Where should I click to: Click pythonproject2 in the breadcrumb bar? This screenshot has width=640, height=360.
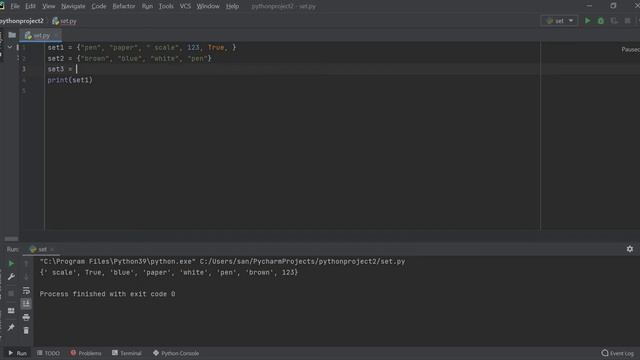tap(22, 21)
